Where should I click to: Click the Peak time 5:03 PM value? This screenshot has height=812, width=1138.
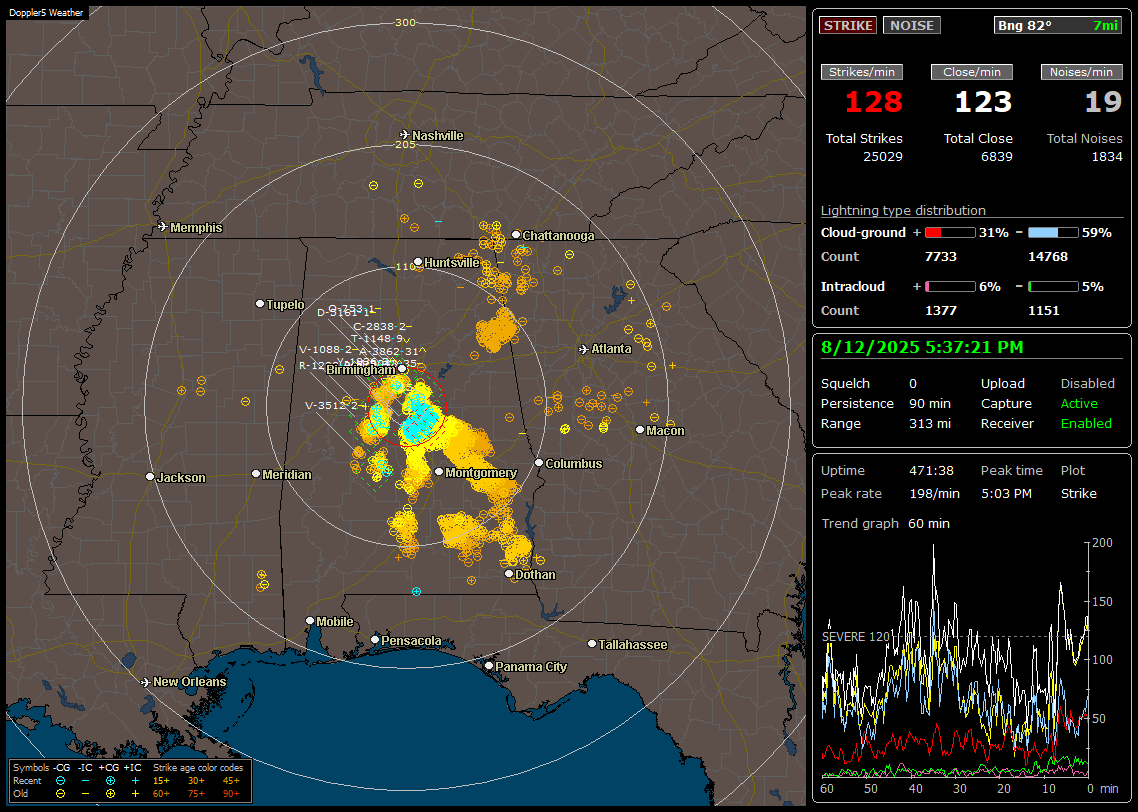point(1006,493)
